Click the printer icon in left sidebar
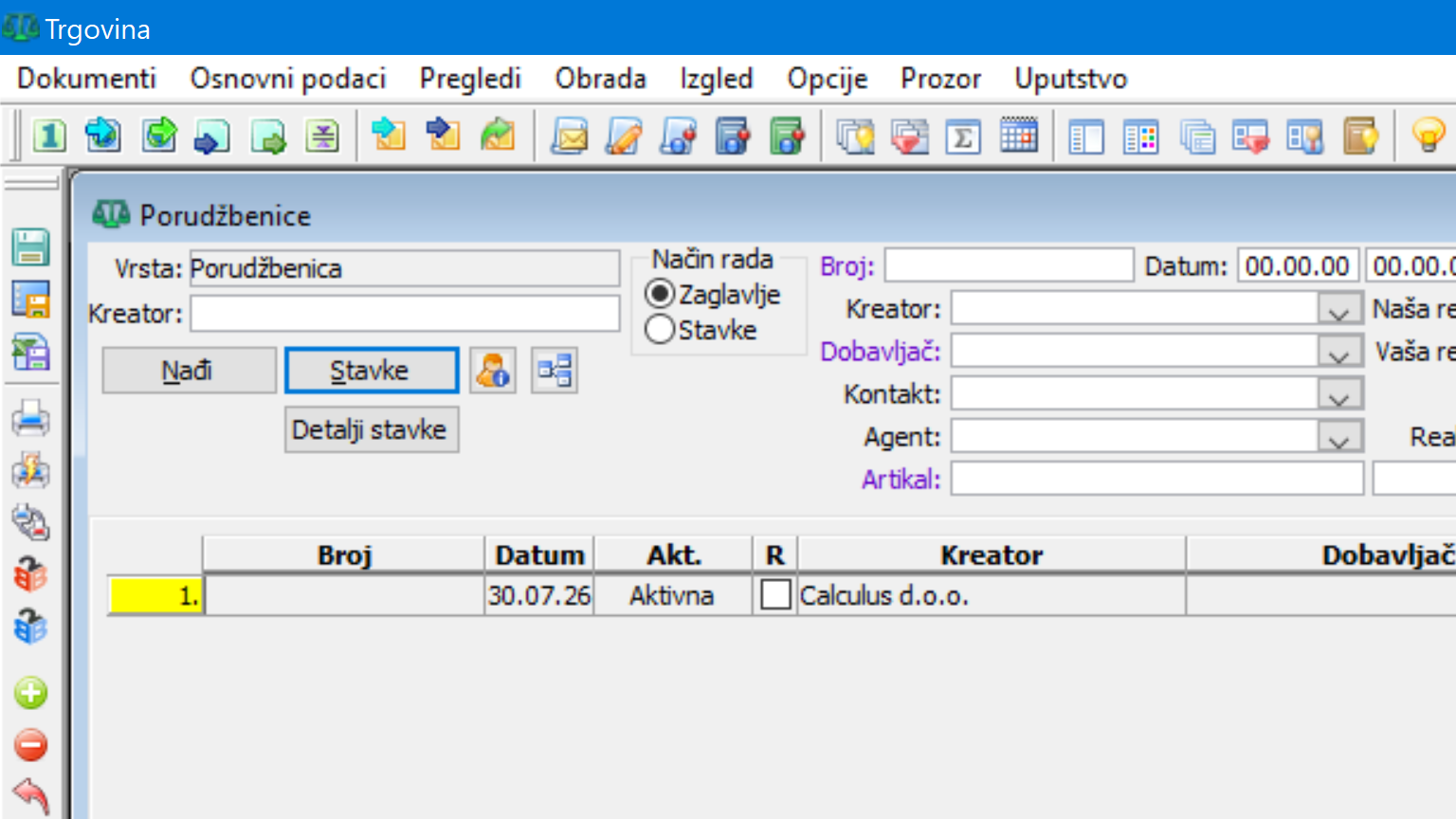 pyautogui.click(x=31, y=418)
